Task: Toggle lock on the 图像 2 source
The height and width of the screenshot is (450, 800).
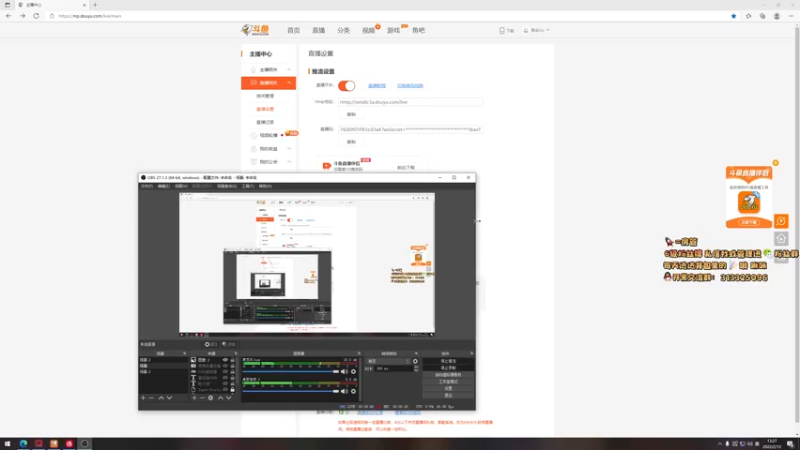Action: (x=232, y=360)
